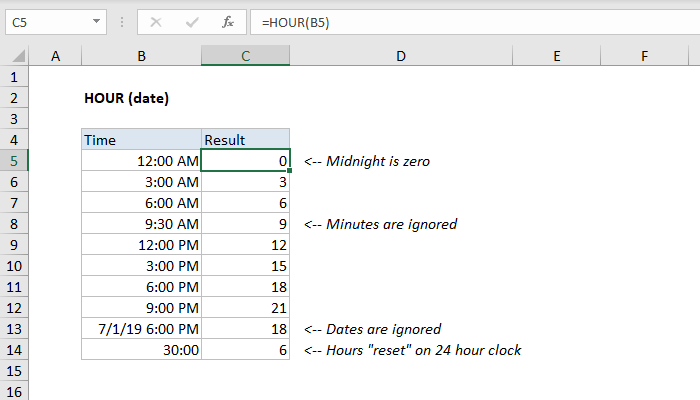Select row 3 header
This screenshot has width=700, height=400.
pos(14,119)
